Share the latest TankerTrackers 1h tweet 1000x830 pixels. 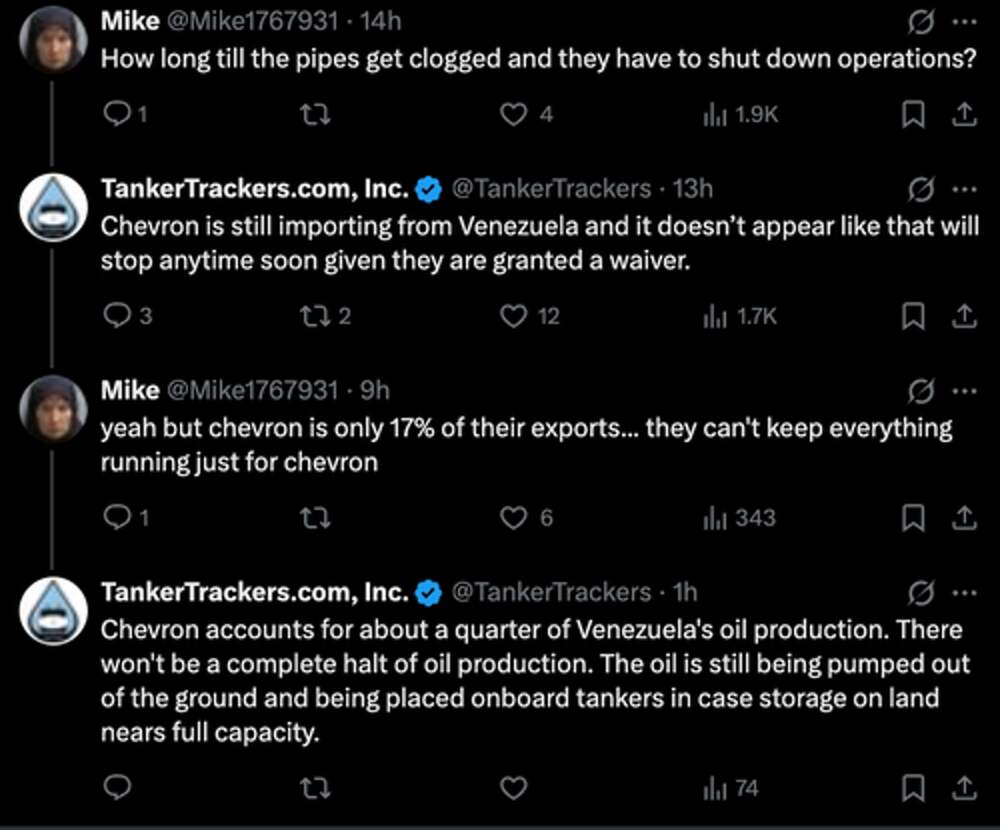963,789
